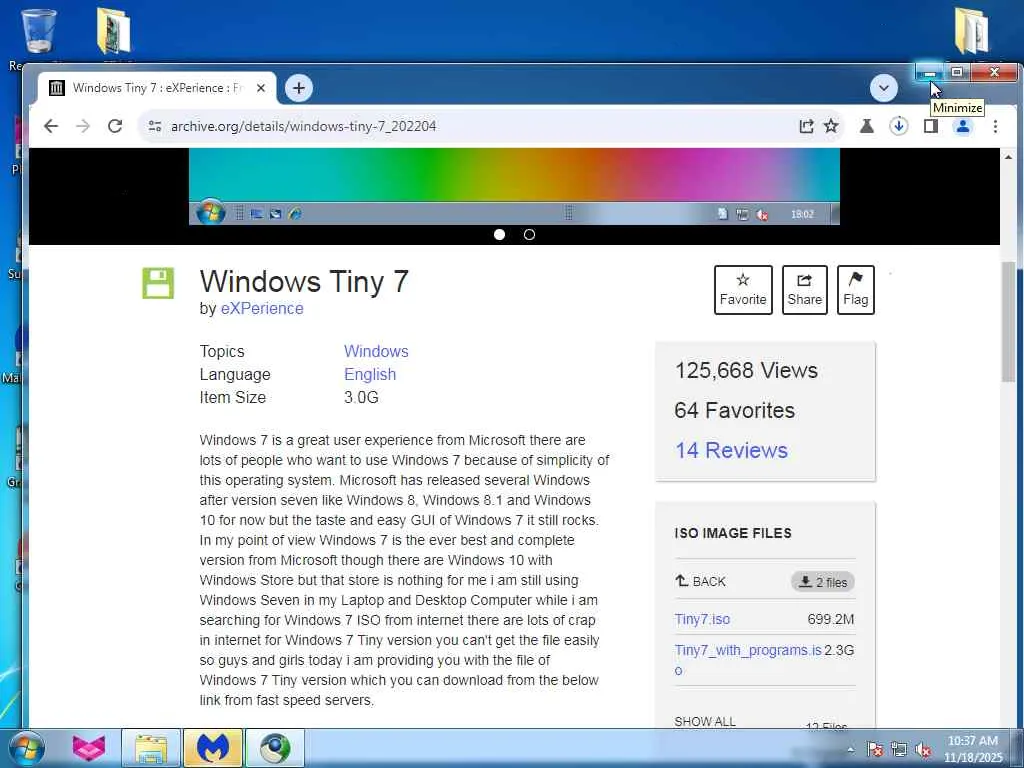The width and height of the screenshot is (1024, 768).
Task: Select the second carousel dot
Action: 530,234
